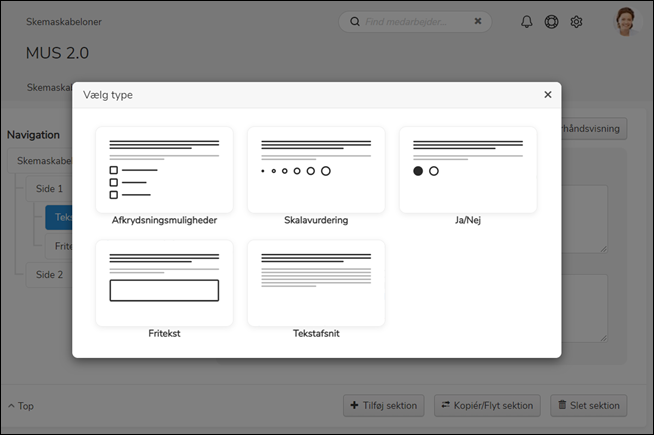Click the help lifebuoy icon
Viewport: 654px width, 435px height.
click(551, 22)
